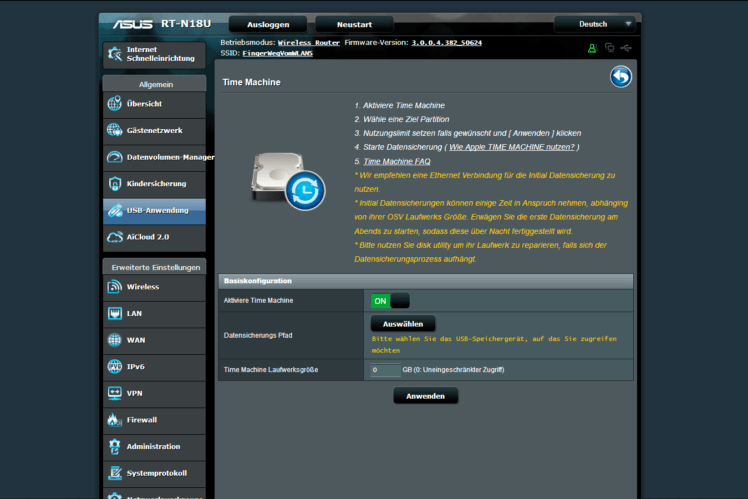
Task: Open 'Wie Apple TIME MACHINE nutzen?' link
Action: [512, 147]
